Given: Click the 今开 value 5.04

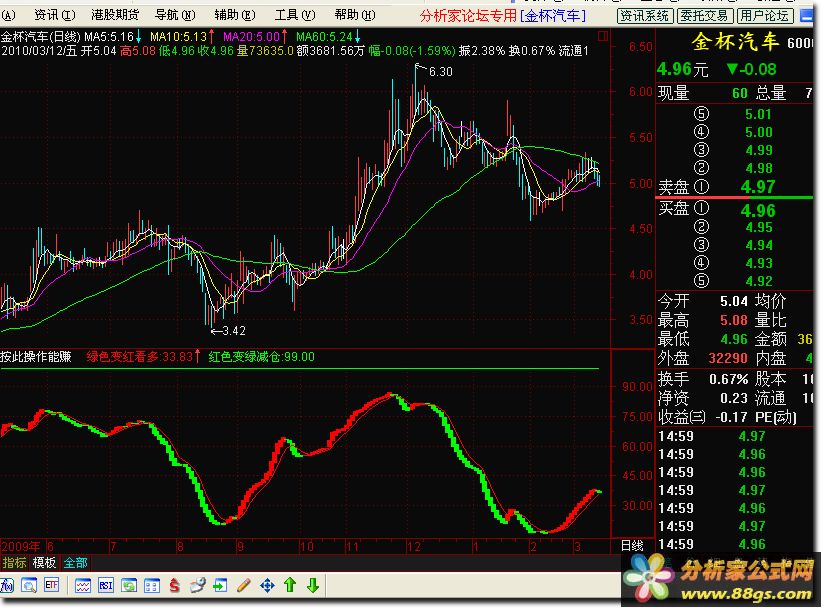Looking at the screenshot, I should tap(733, 301).
